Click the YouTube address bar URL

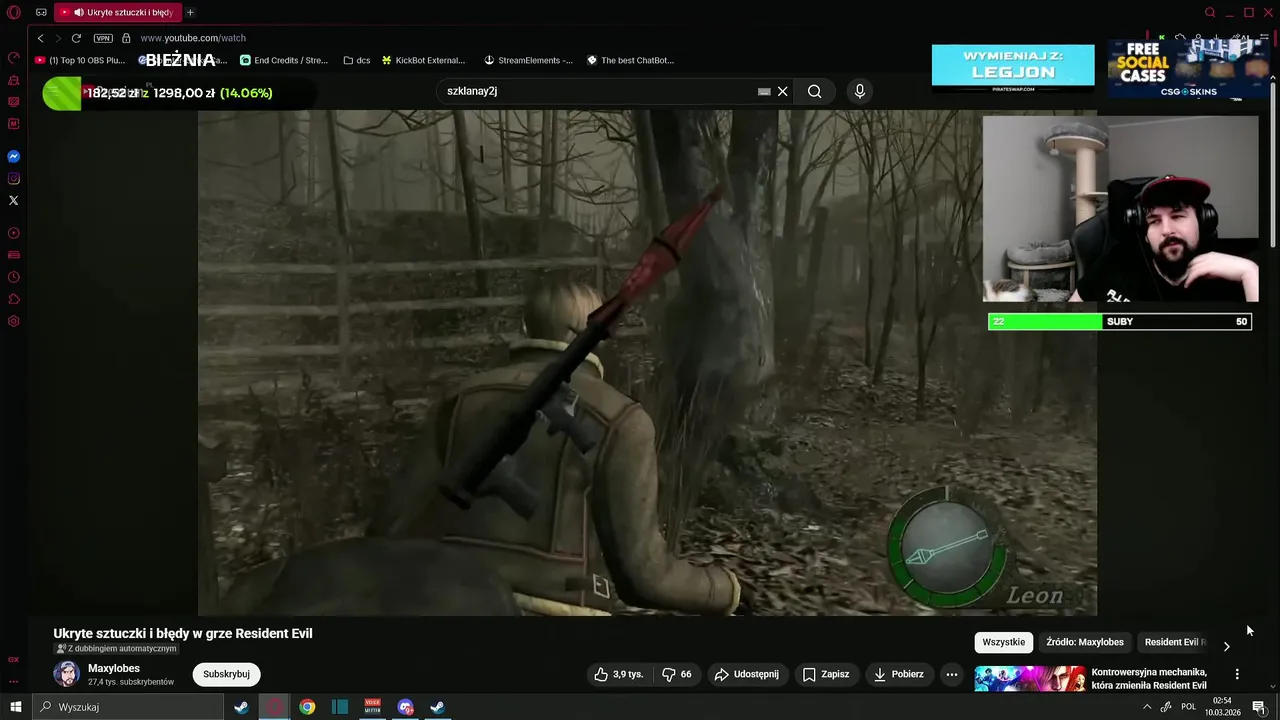(193, 38)
